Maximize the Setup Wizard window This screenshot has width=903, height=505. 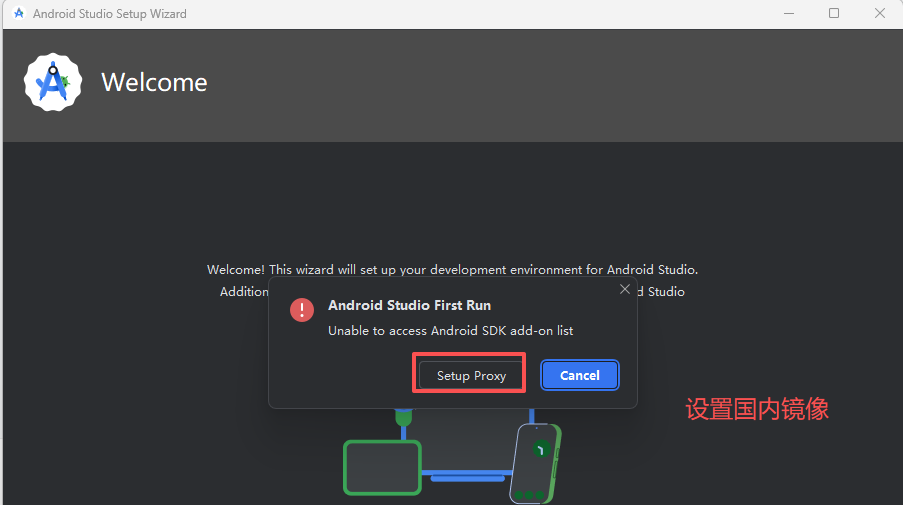(834, 13)
